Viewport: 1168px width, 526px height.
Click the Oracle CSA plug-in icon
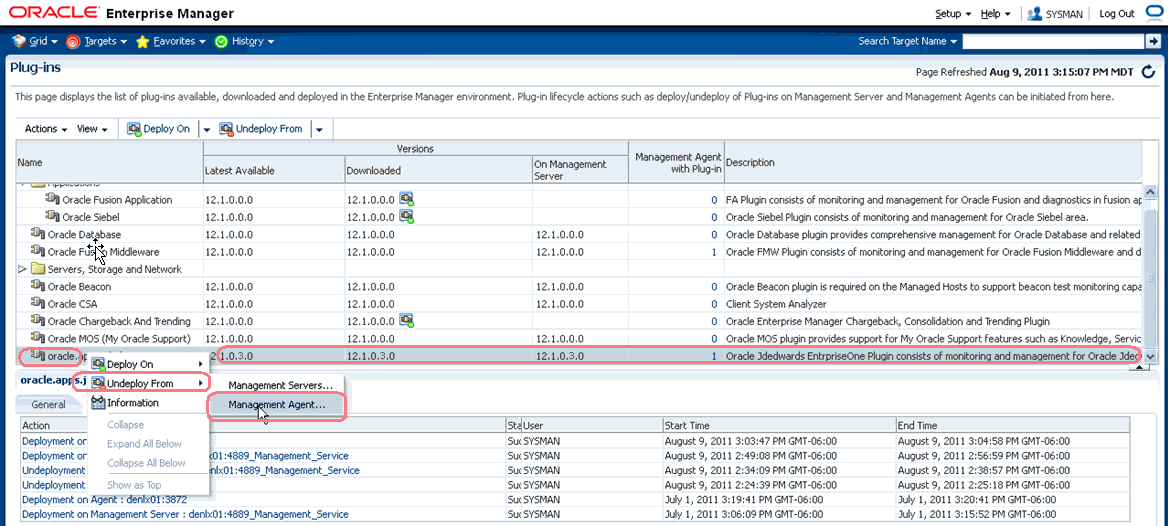pos(38,304)
